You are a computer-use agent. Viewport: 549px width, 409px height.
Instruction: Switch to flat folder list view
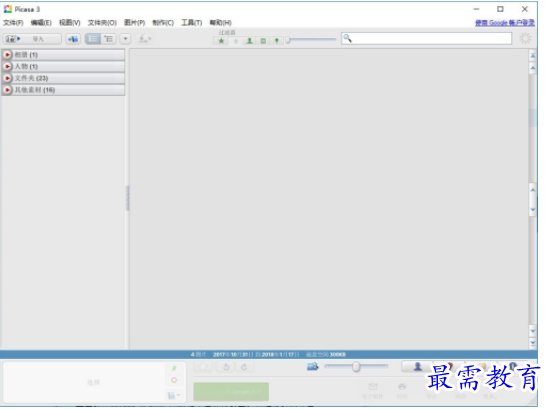[x=93, y=39]
